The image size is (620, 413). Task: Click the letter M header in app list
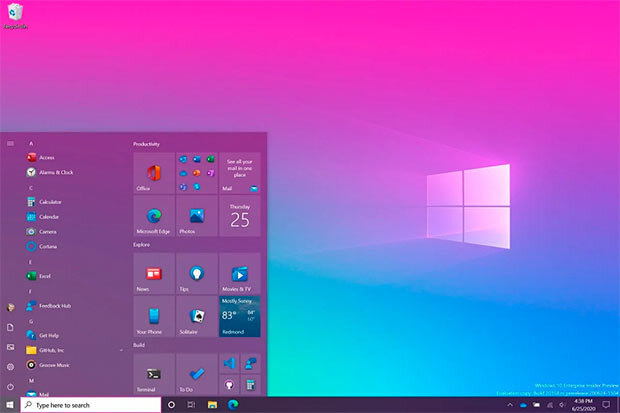(x=31, y=381)
